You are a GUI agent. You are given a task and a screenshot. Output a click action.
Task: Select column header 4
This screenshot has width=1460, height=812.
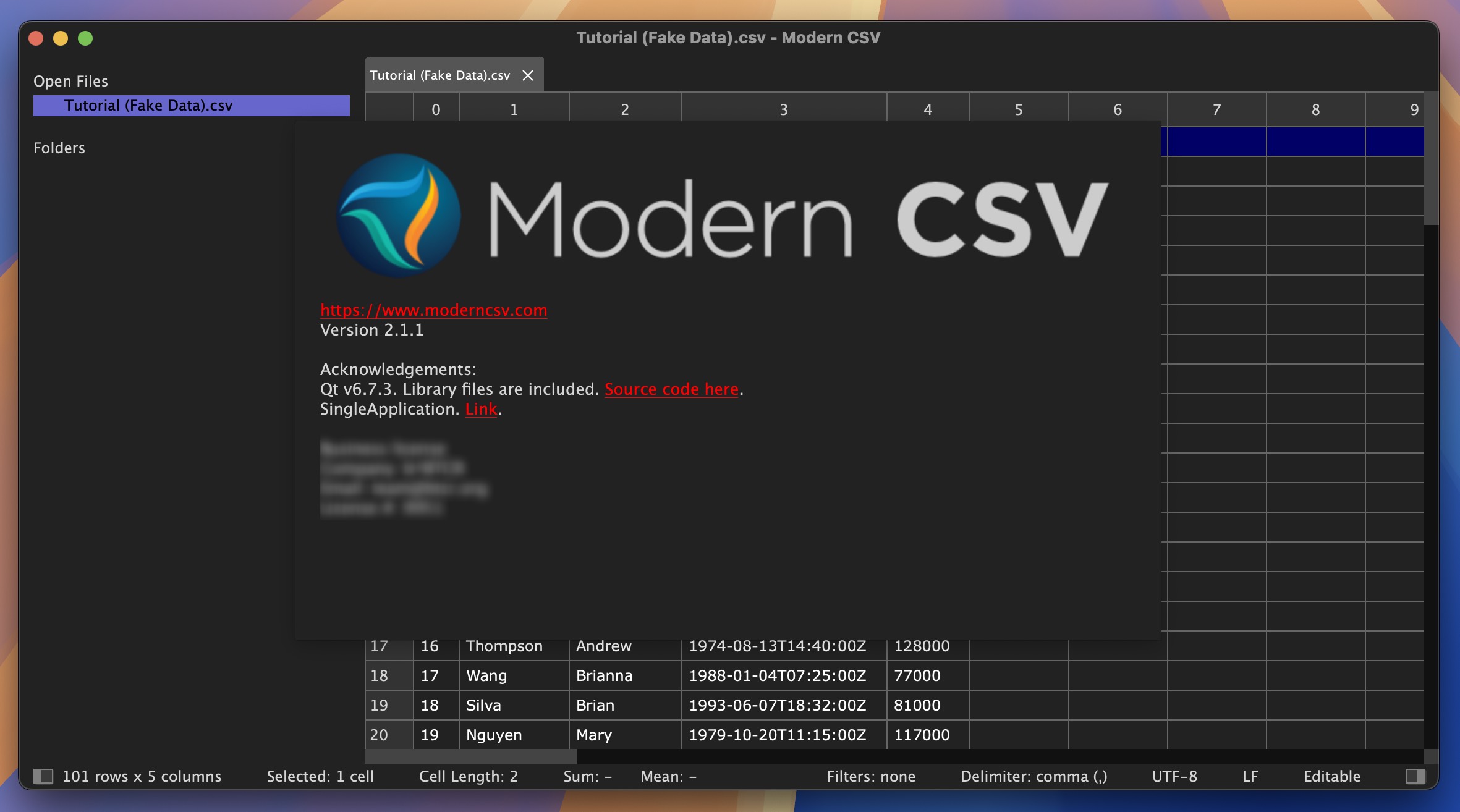pos(928,109)
